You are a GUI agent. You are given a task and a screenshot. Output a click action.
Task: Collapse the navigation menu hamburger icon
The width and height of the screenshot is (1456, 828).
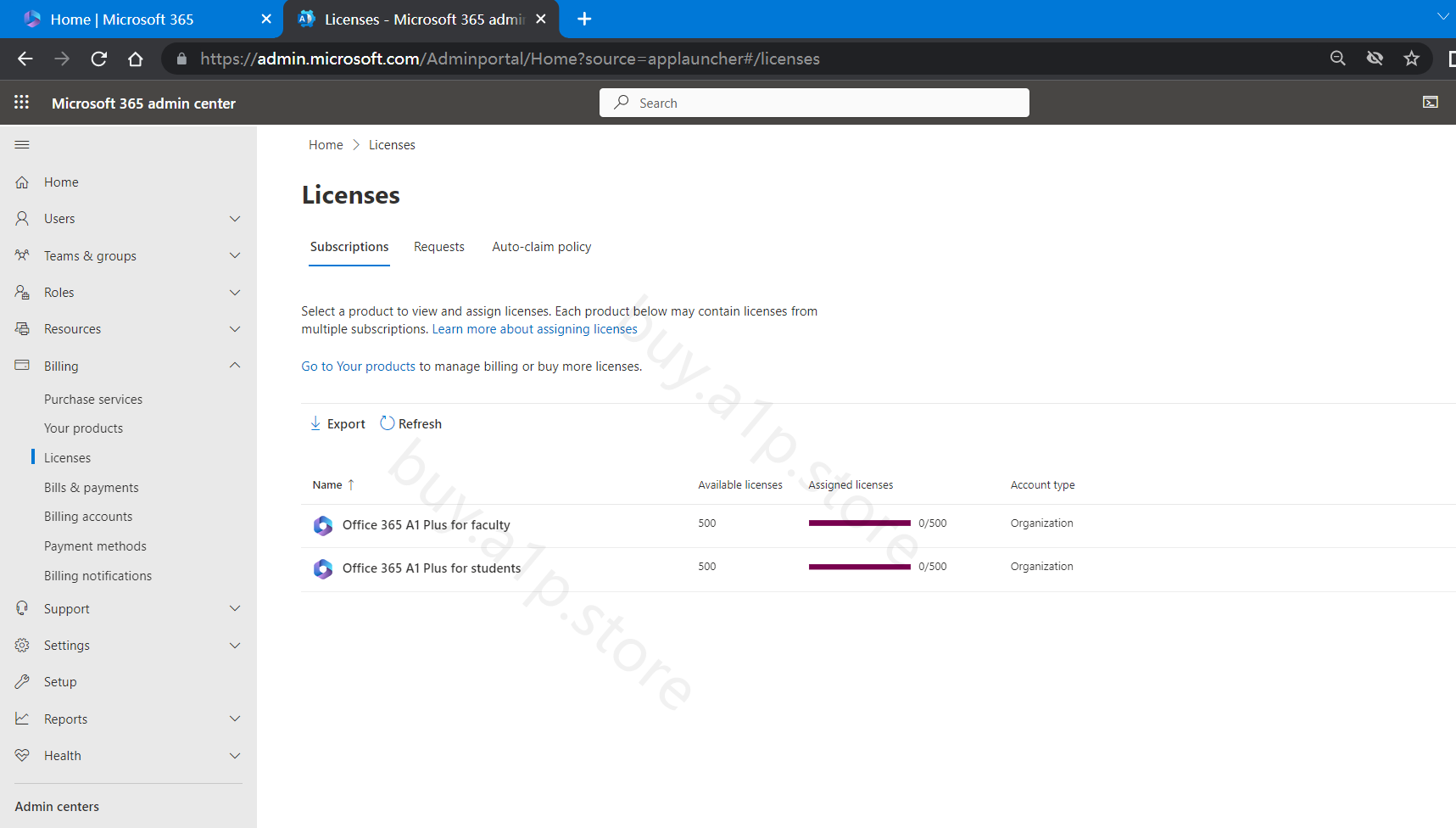click(22, 145)
